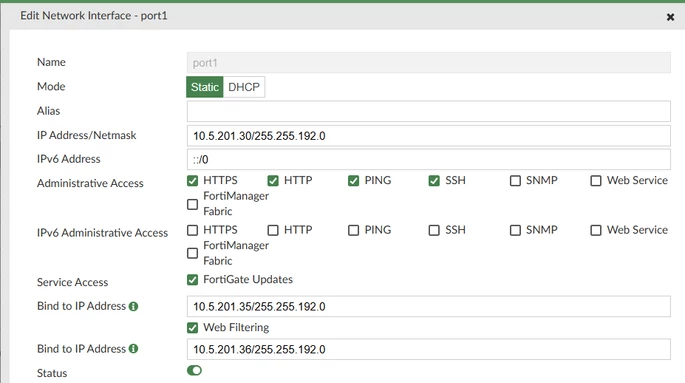Close the Edit Network Interface dialog
685x383 pixels.
tap(670, 17)
